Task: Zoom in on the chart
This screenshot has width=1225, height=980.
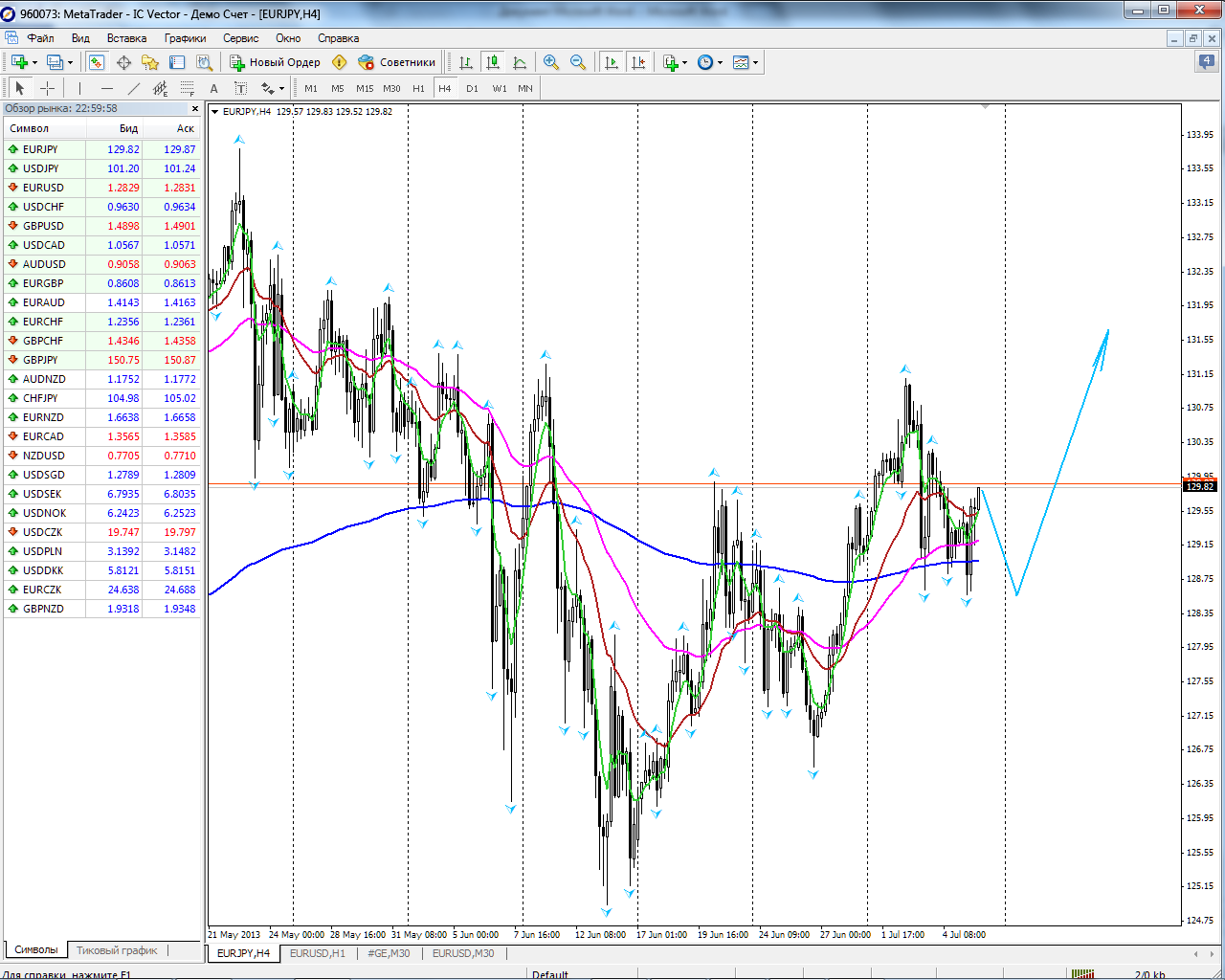Action: [x=551, y=62]
